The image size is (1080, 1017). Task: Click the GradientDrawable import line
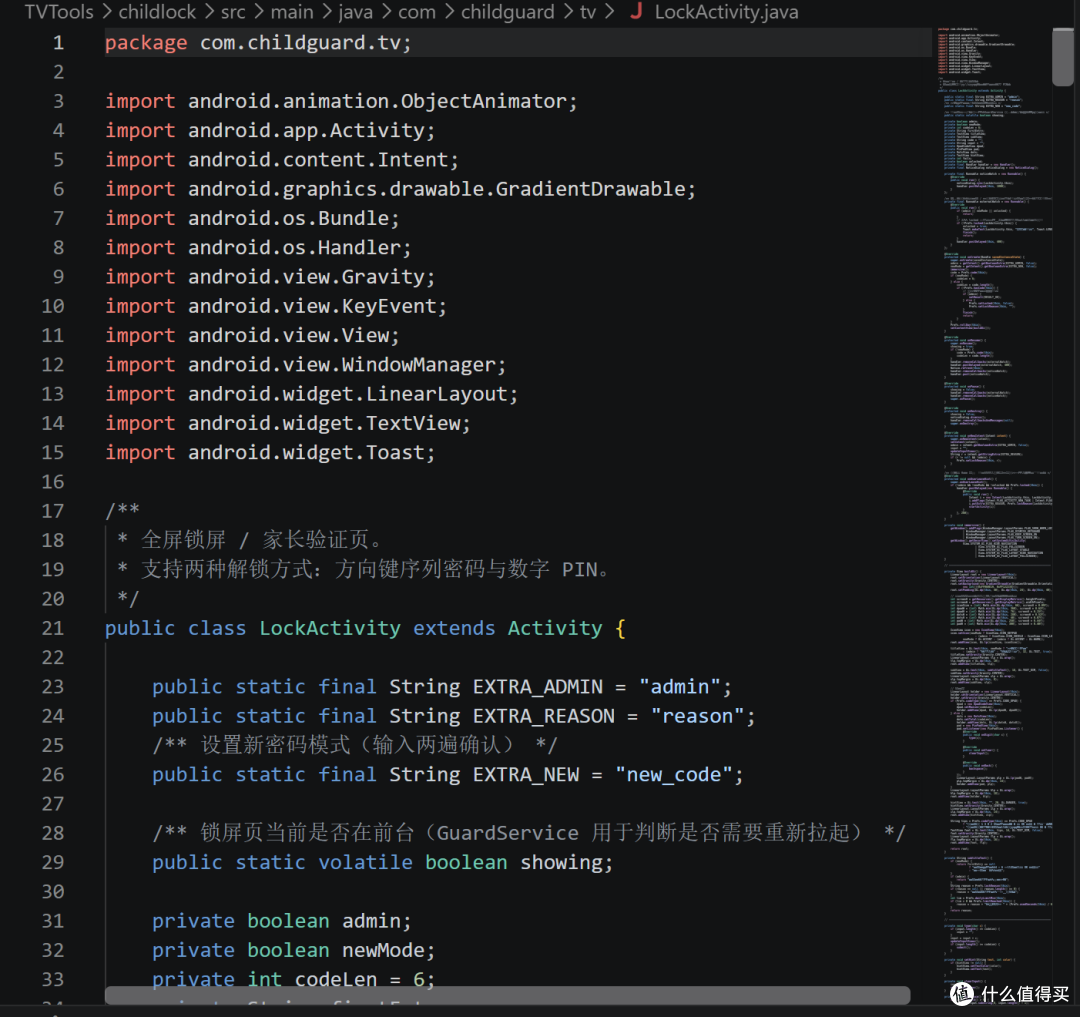[400, 189]
